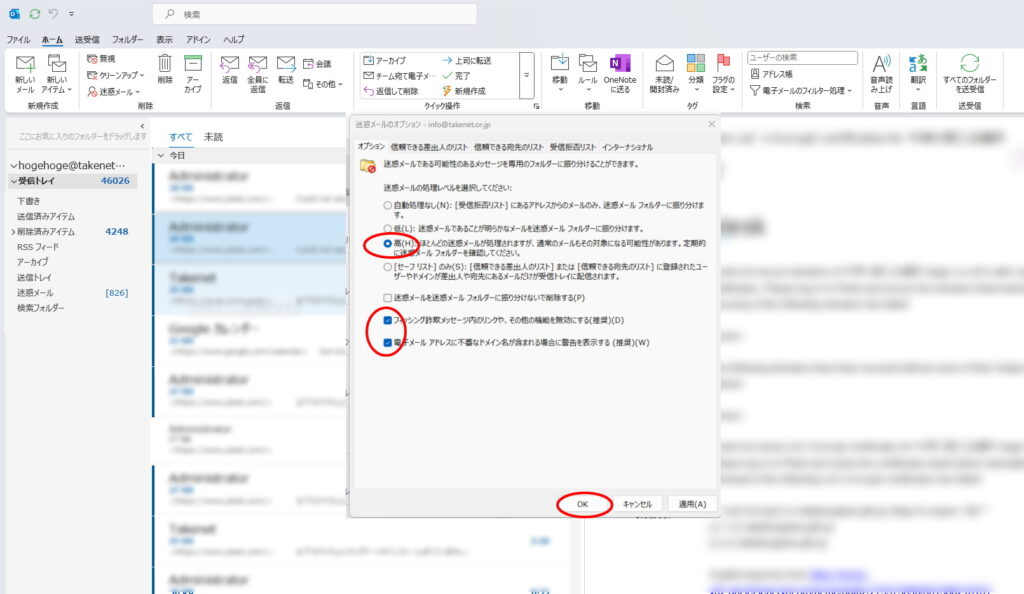Screen dimensions: 1024x594
Task: Uncheck the phishing links disable (D) checkbox
Action: pyautogui.click(x=388, y=321)
